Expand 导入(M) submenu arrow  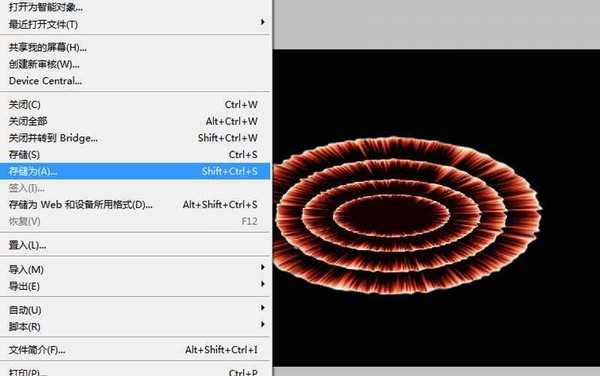262,267
